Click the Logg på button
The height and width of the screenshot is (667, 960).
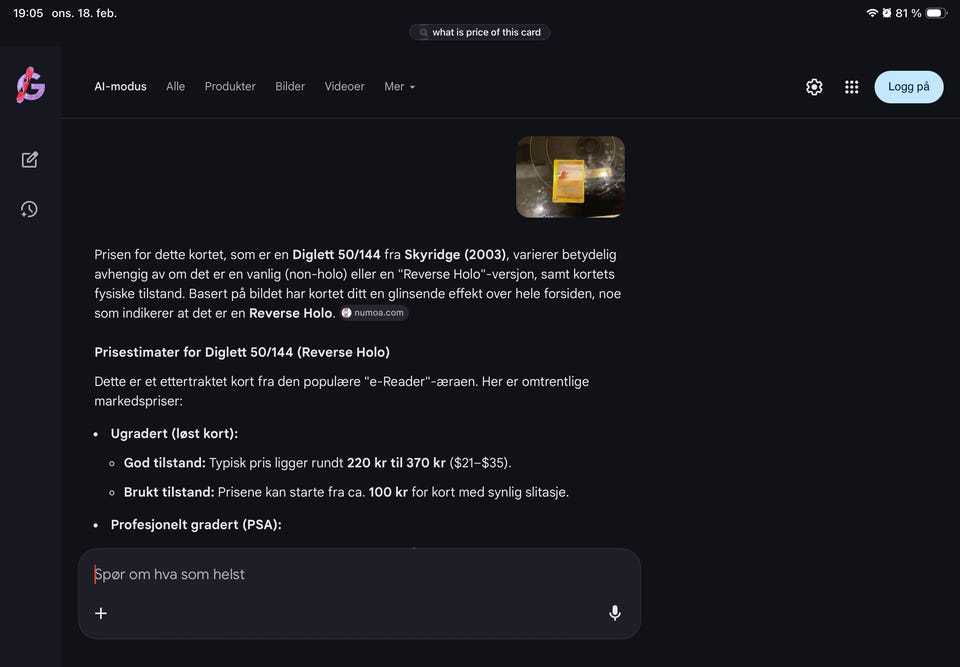[x=909, y=87]
